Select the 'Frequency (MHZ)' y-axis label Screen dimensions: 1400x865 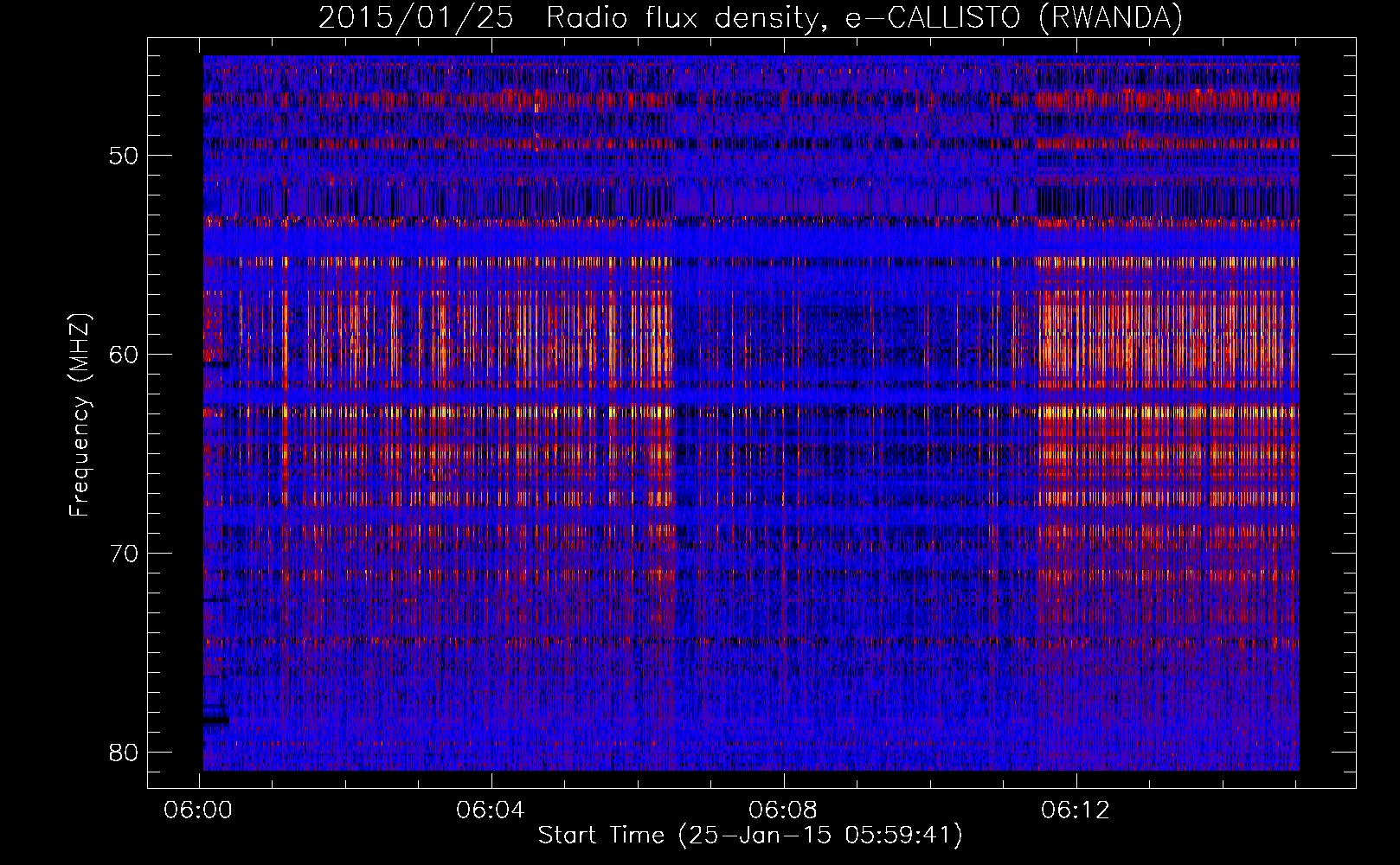coord(80,415)
